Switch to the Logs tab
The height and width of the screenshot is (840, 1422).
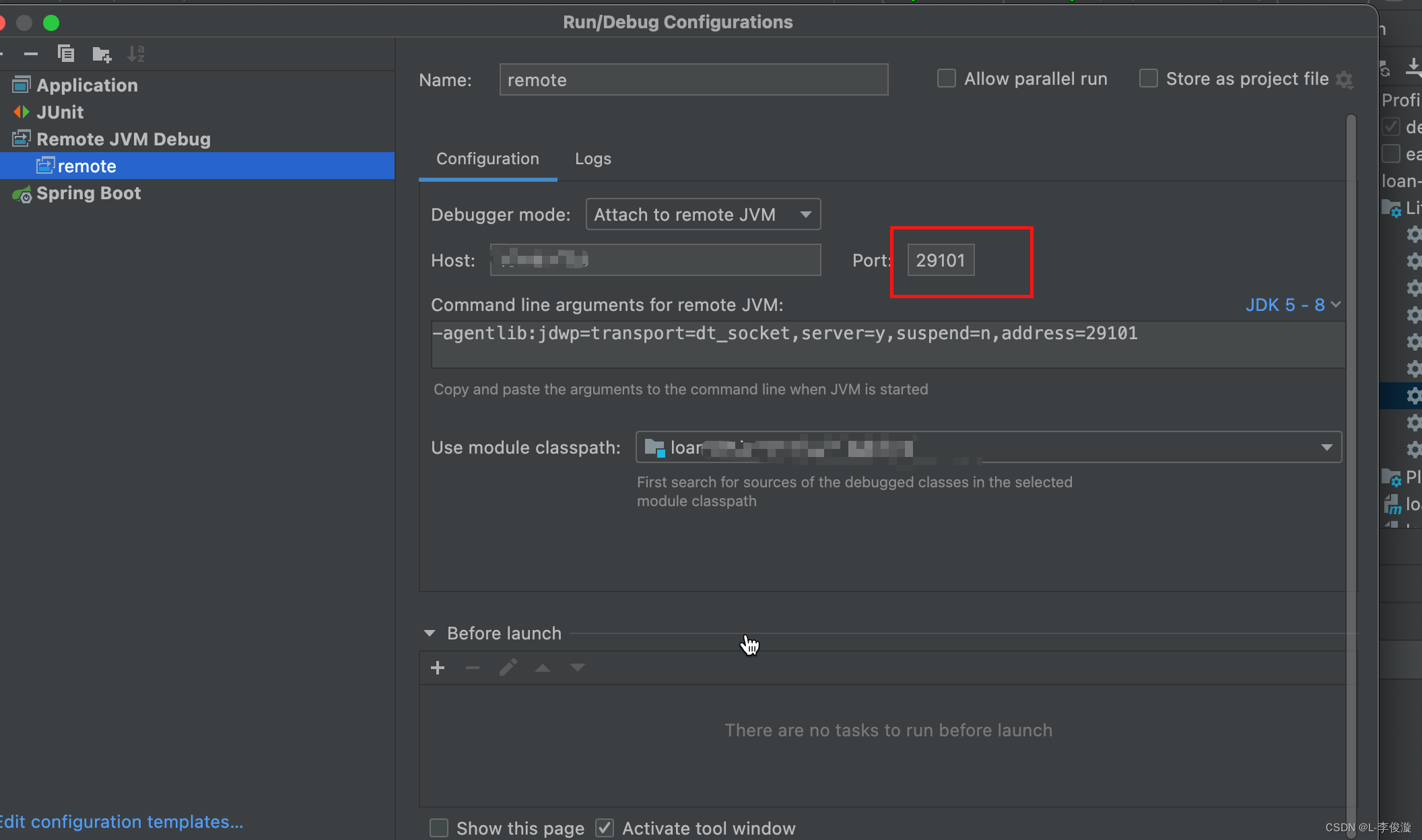pyautogui.click(x=592, y=159)
